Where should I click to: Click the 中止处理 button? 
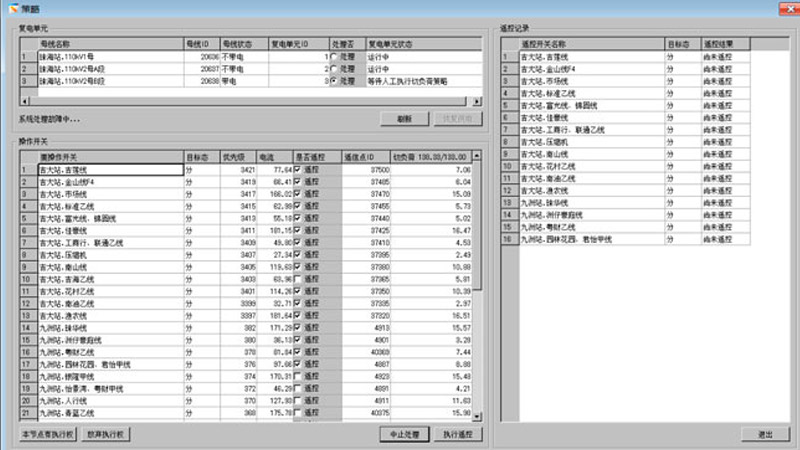click(405, 435)
